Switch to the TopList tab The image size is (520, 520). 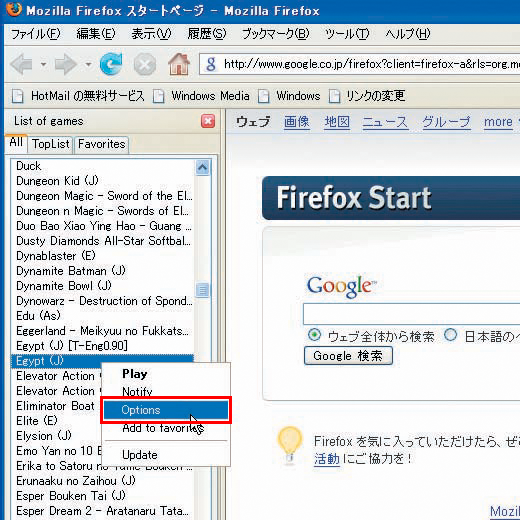coord(51,144)
